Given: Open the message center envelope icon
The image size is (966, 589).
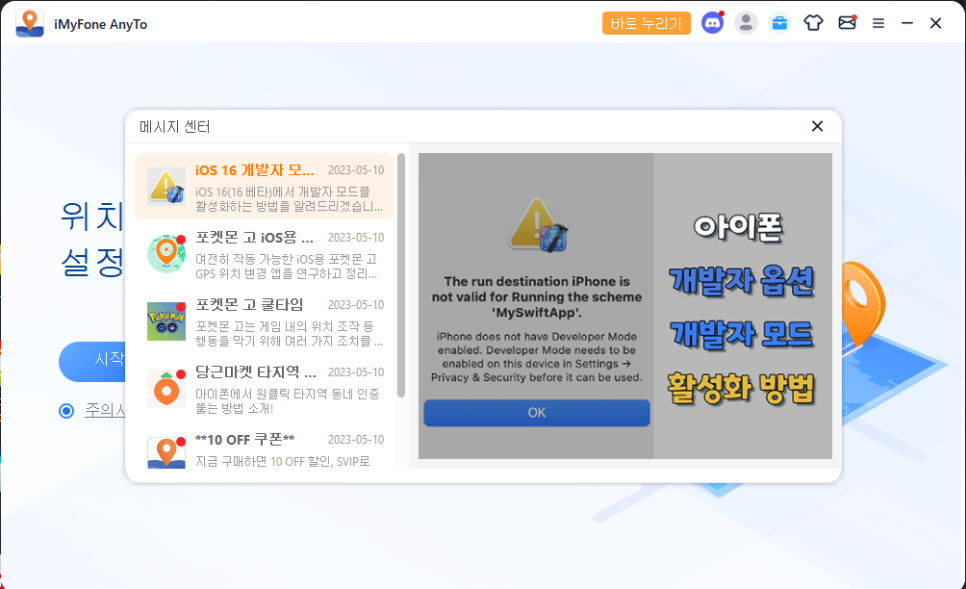Looking at the screenshot, I should point(847,23).
